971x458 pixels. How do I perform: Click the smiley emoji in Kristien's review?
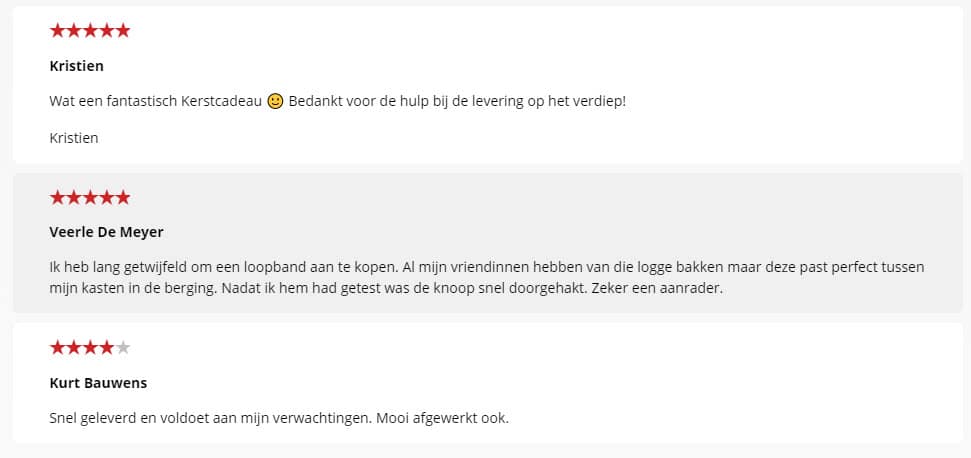[x=275, y=102]
